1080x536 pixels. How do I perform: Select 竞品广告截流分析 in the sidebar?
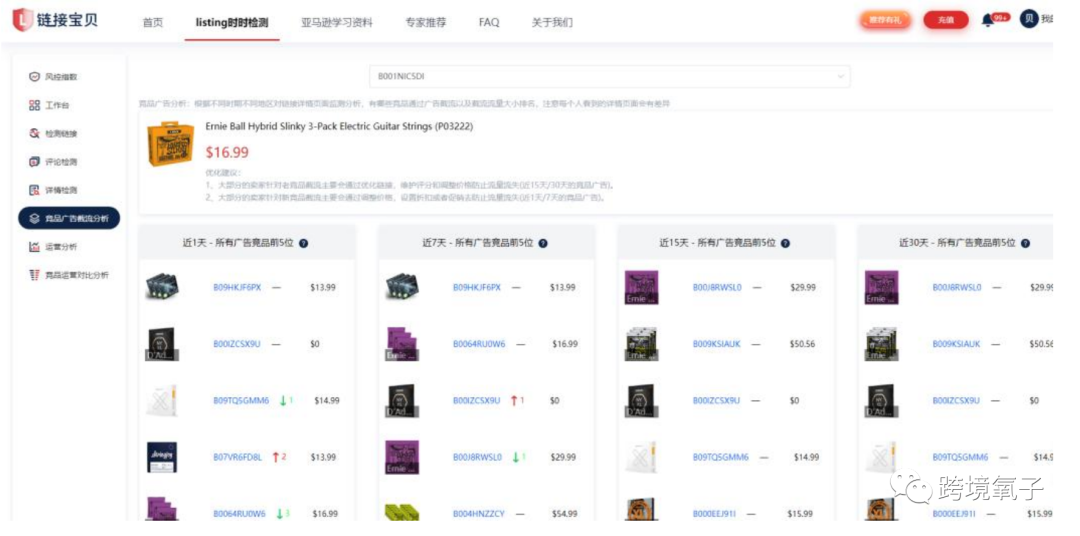tap(69, 218)
